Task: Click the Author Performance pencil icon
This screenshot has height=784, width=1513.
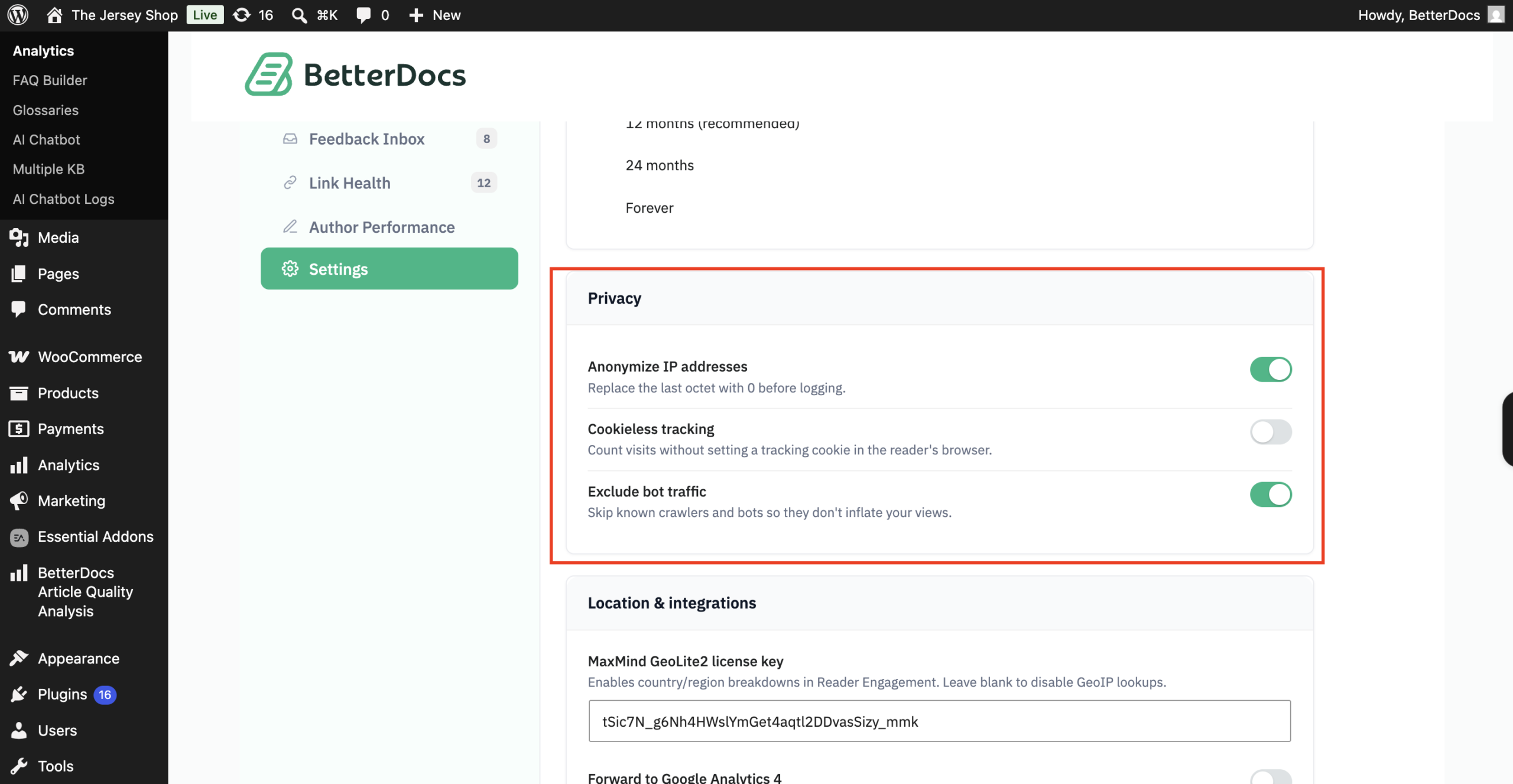Action: click(x=290, y=227)
